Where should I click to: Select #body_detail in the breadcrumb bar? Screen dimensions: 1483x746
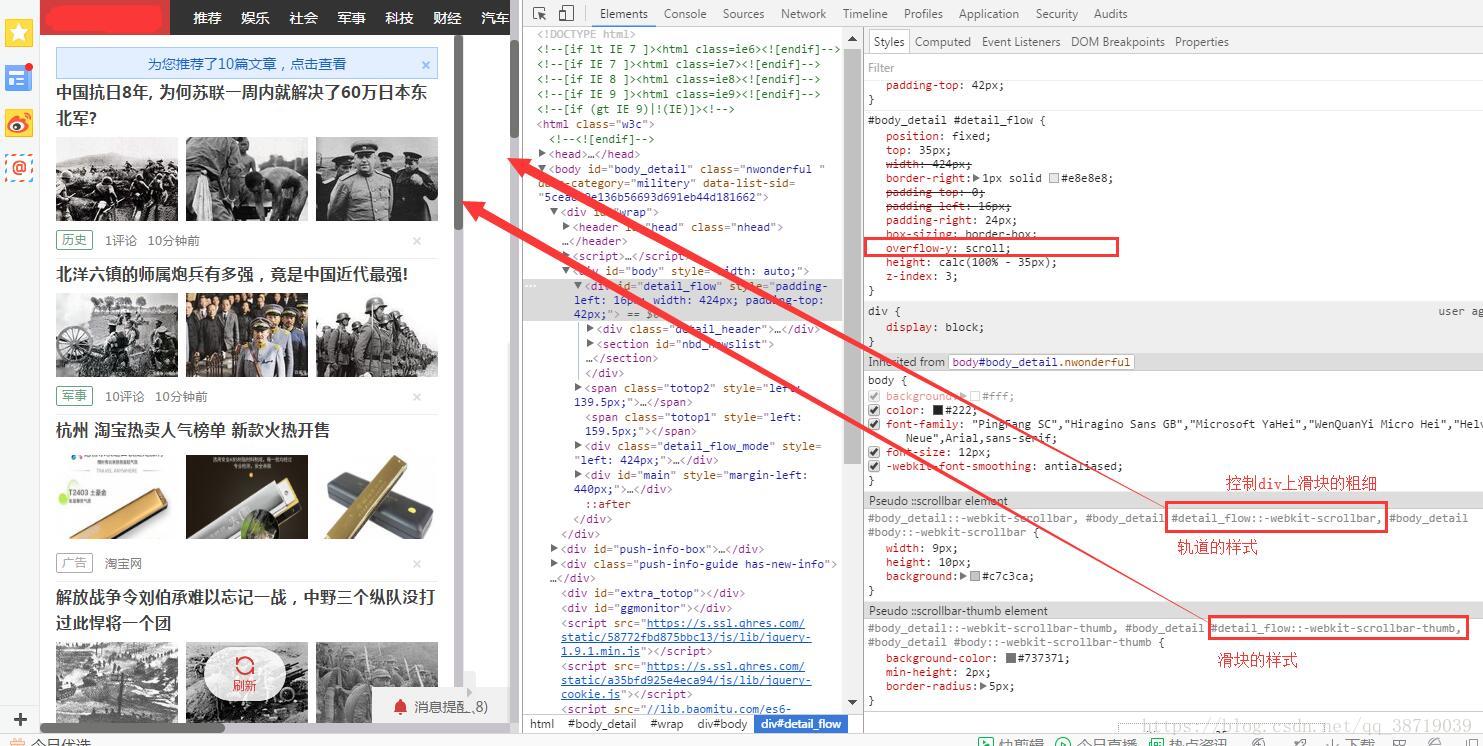tap(602, 724)
